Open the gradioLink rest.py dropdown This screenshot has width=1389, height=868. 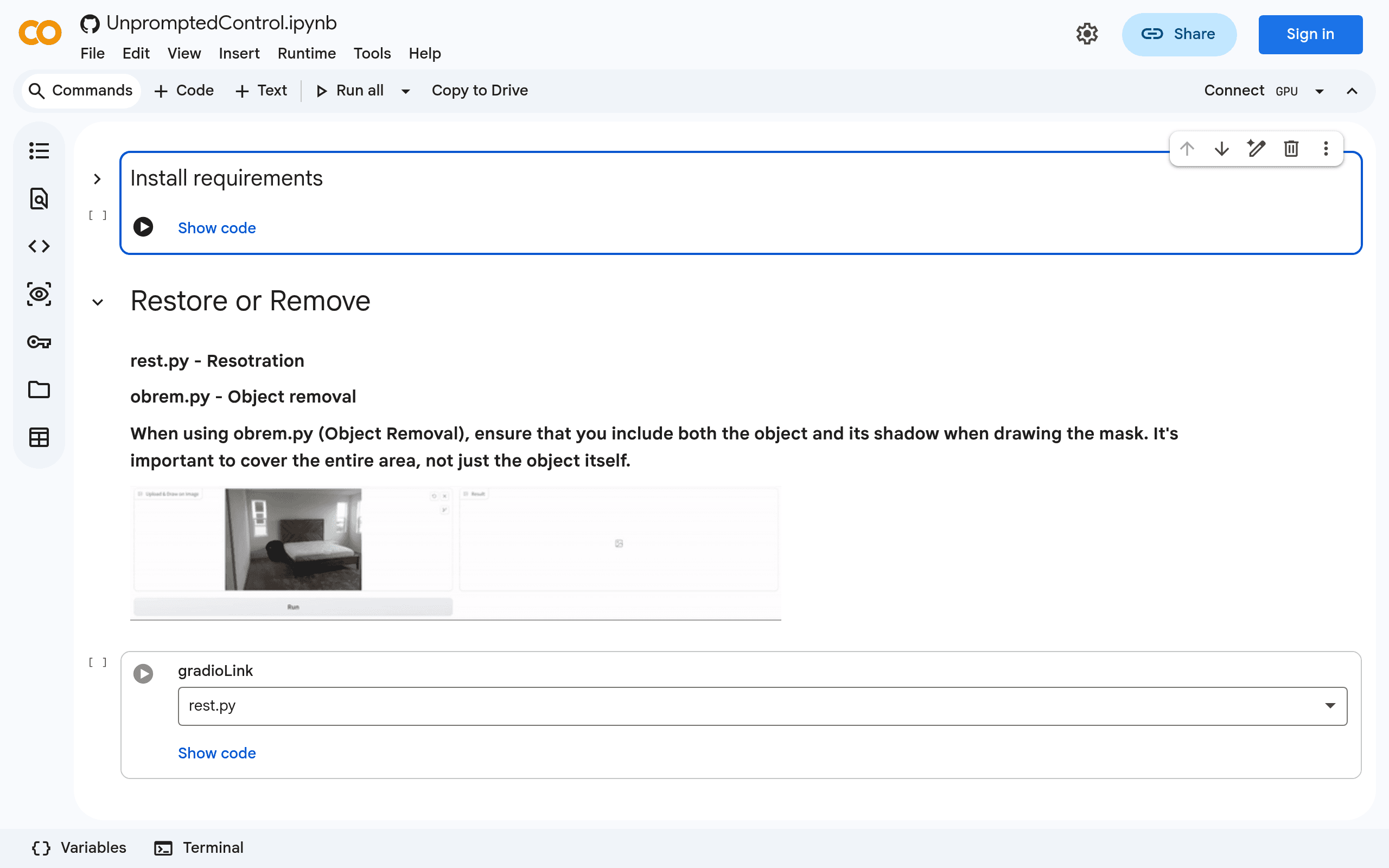tap(762, 706)
